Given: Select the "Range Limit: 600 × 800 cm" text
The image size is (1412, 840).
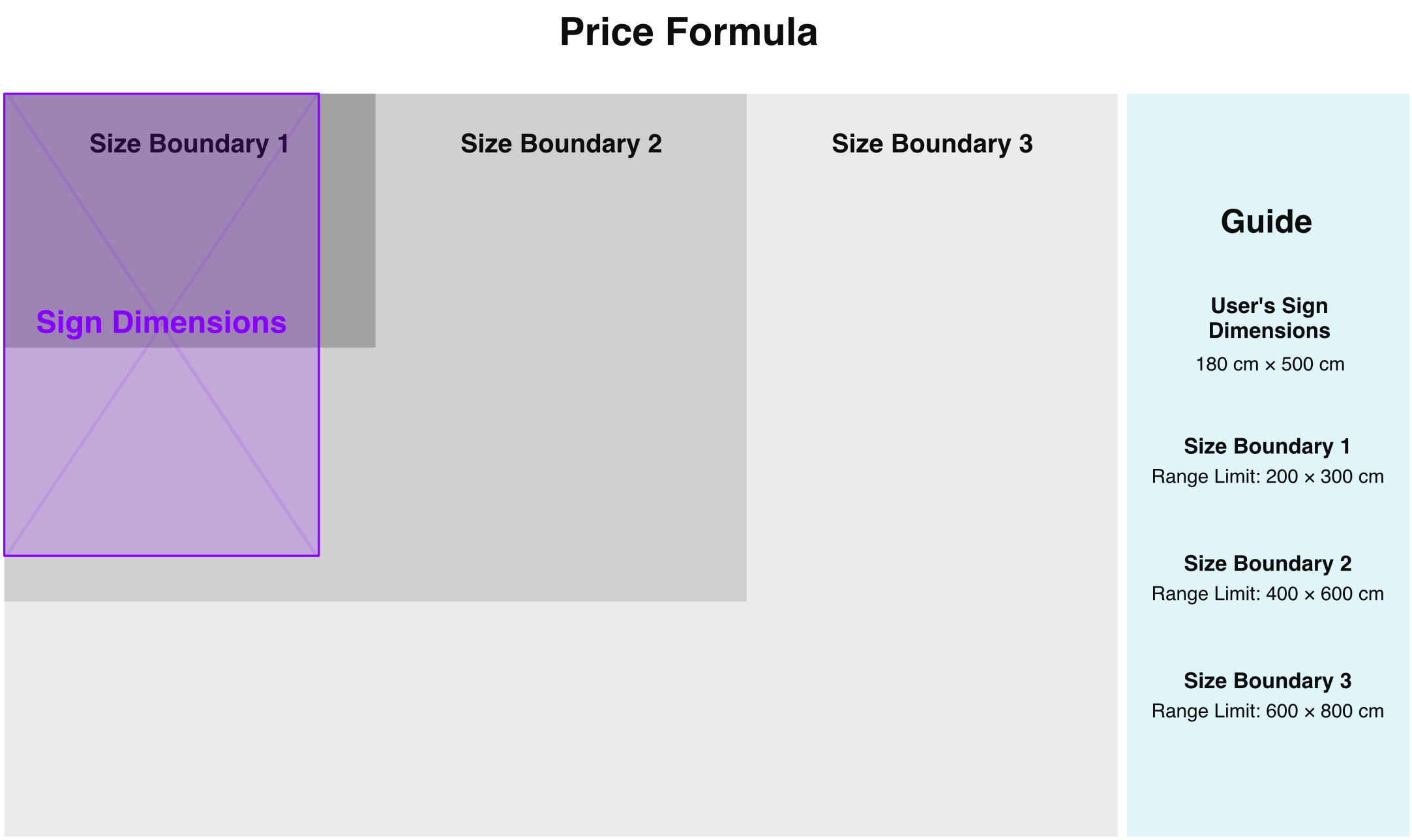Looking at the screenshot, I should 1267,711.
